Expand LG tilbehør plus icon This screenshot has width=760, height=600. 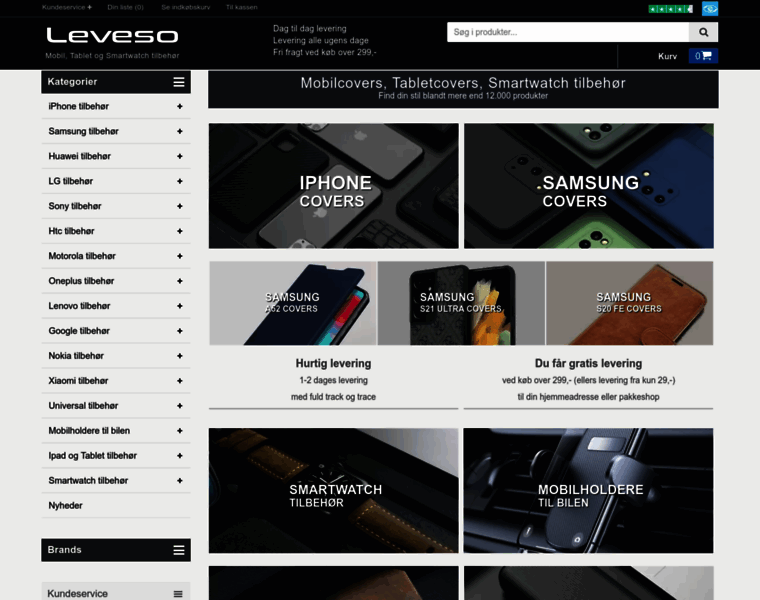coord(180,181)
